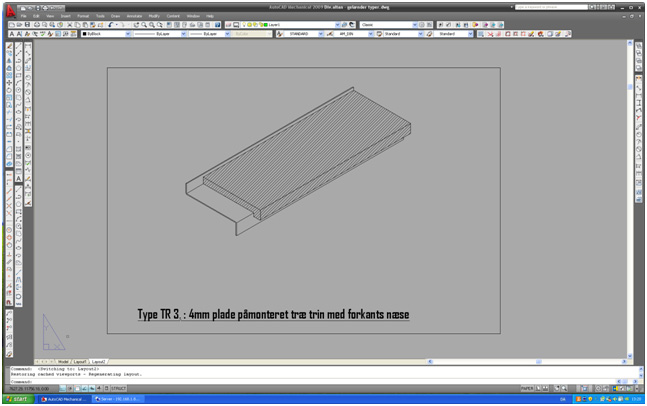
Task: Click the multileader style icon
Action: [429, 34]
